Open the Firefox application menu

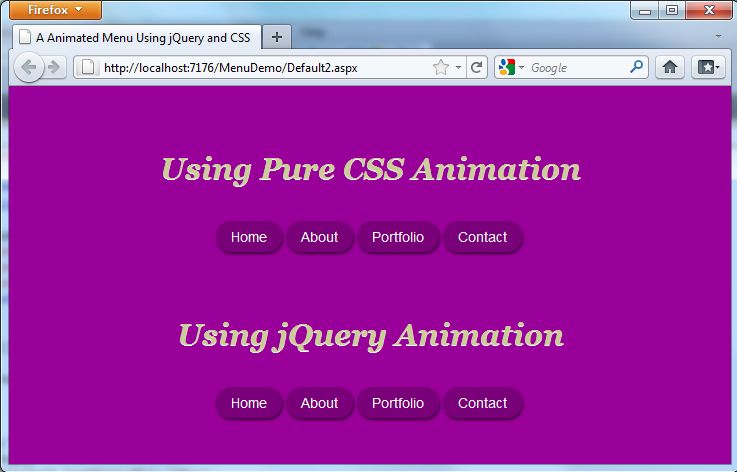(x=55, y=9)
